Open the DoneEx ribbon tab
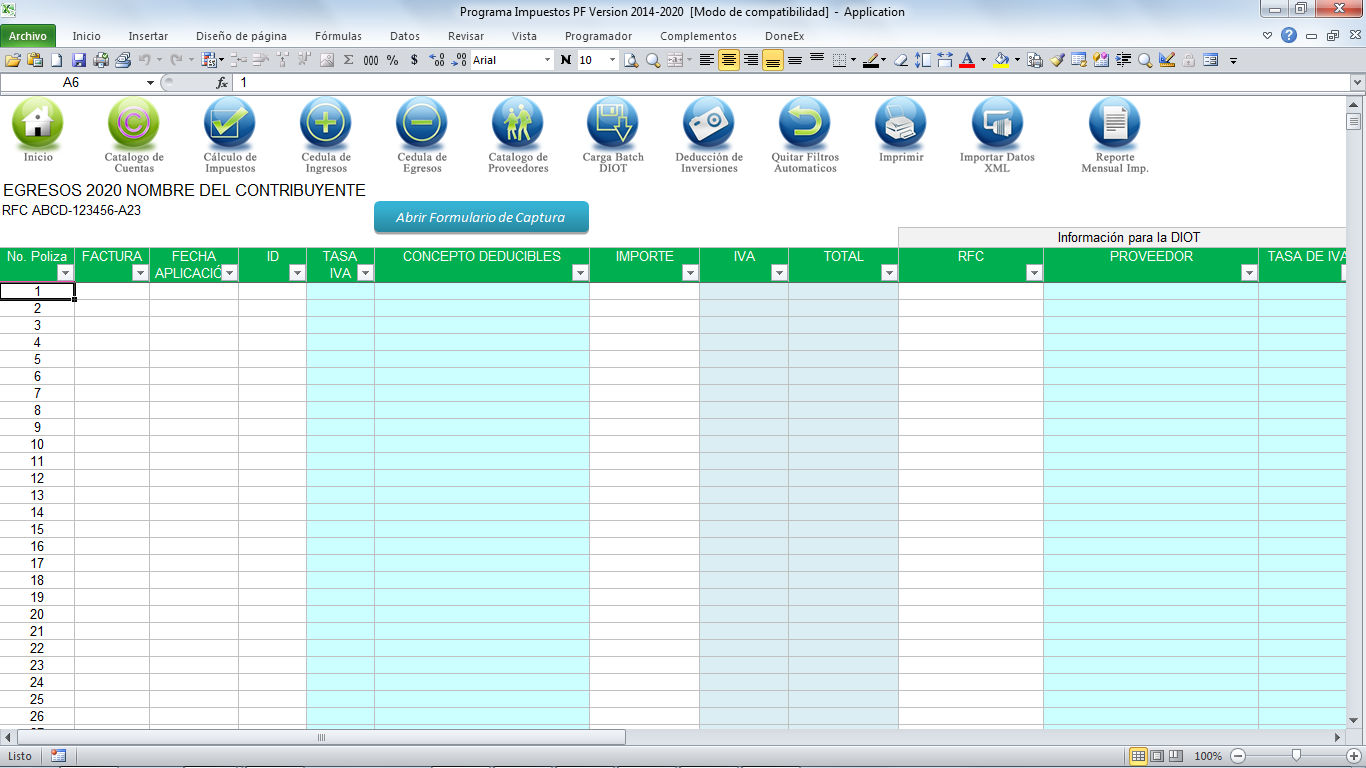Screen dimensions: 1366x768 (784, 36)
